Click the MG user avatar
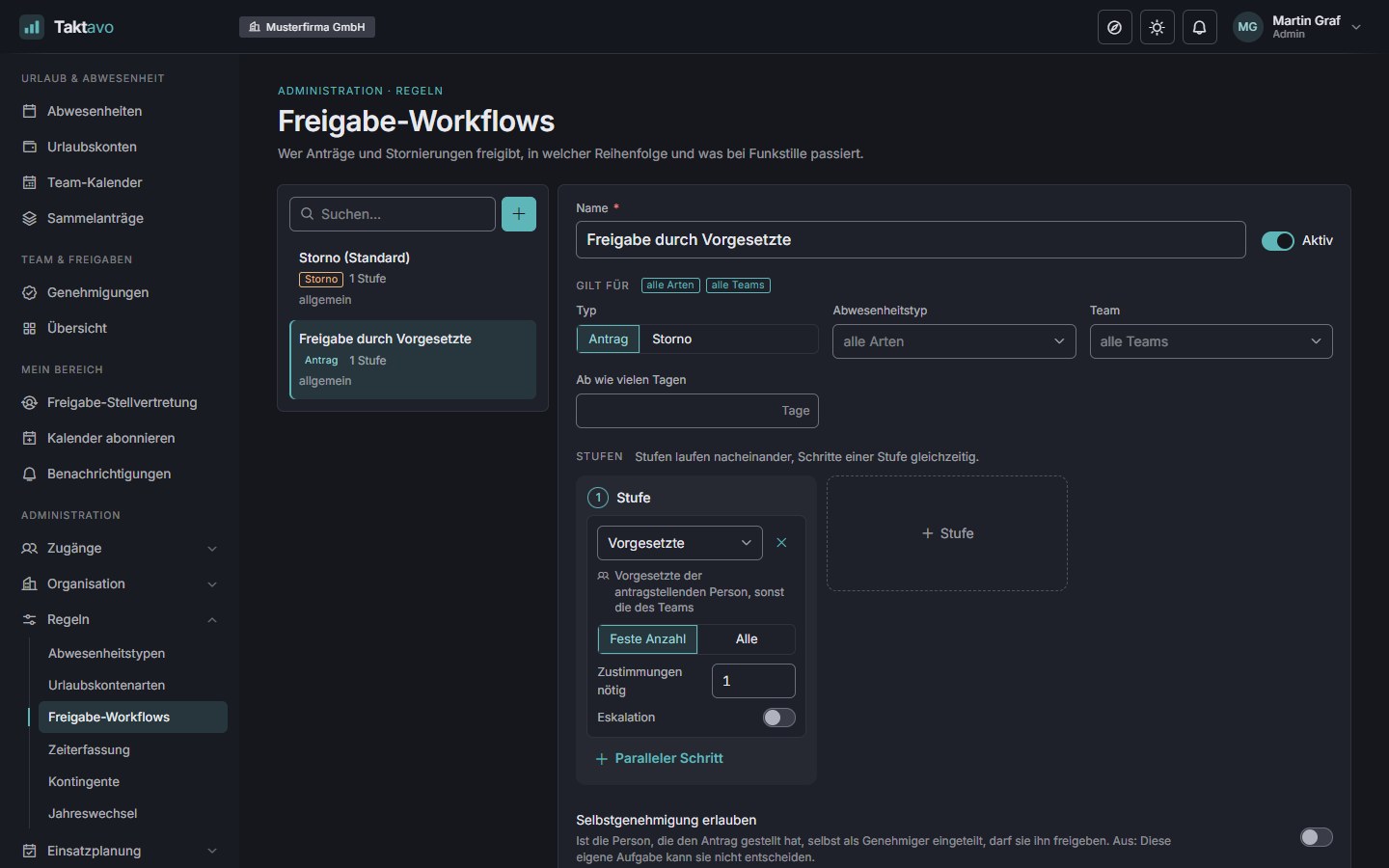 point(1247,27)
